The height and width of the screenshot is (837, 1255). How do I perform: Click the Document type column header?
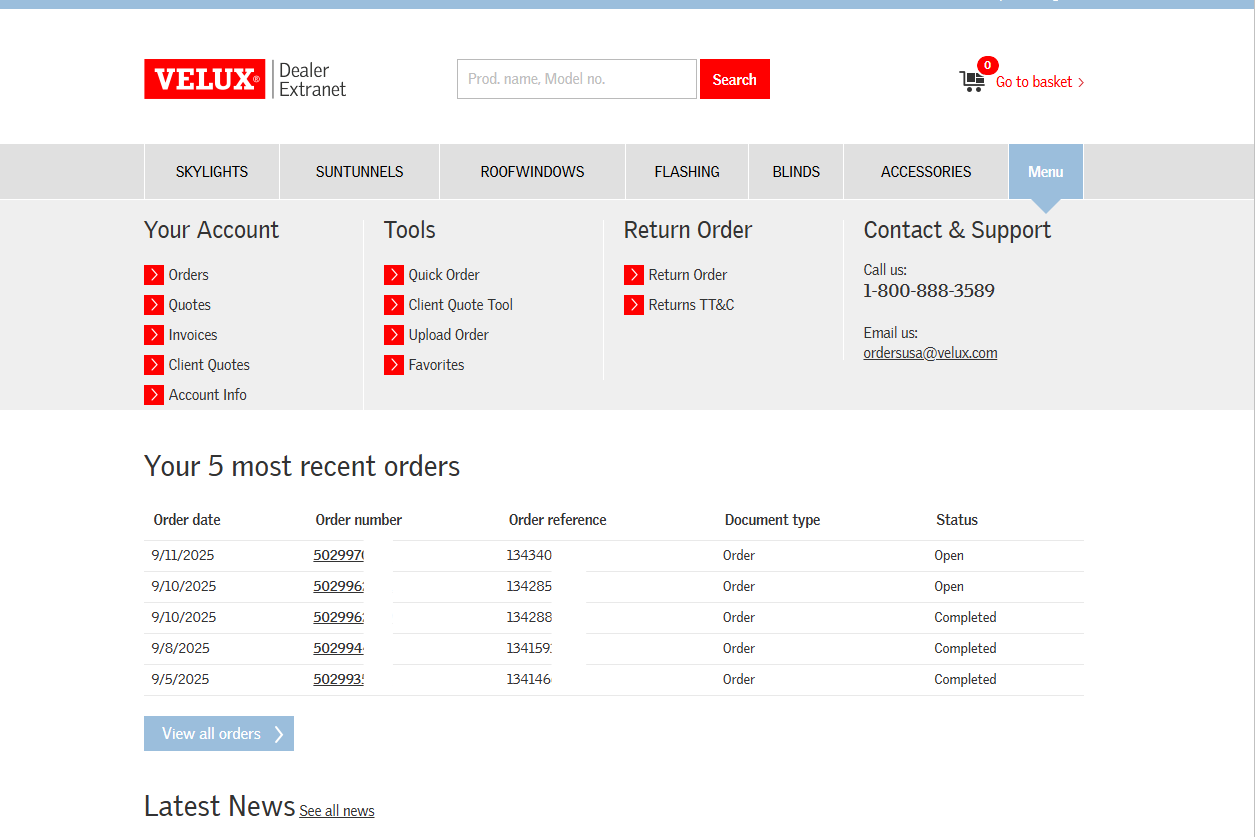(x=772, y=520)
